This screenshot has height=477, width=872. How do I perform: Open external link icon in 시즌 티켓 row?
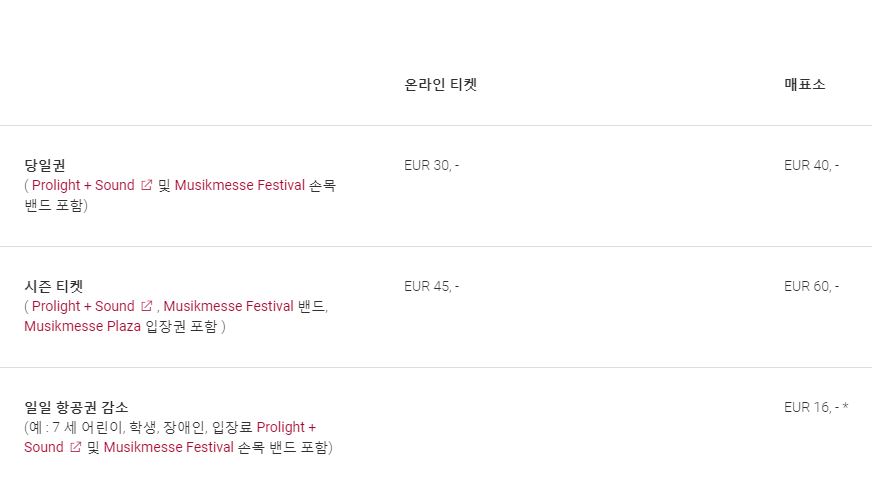[x=146, y=306]
